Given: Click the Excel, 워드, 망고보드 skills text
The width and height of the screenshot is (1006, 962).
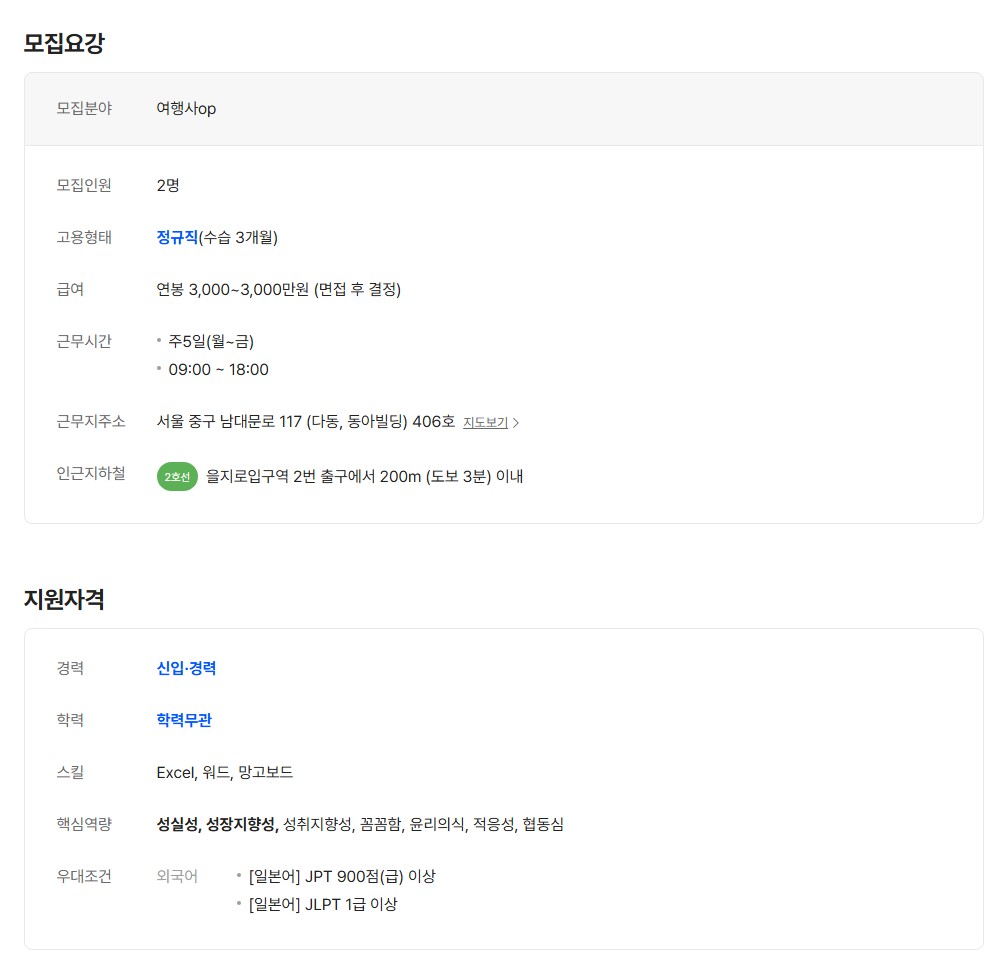Looking at the screenshot, I should pos(224,772).
